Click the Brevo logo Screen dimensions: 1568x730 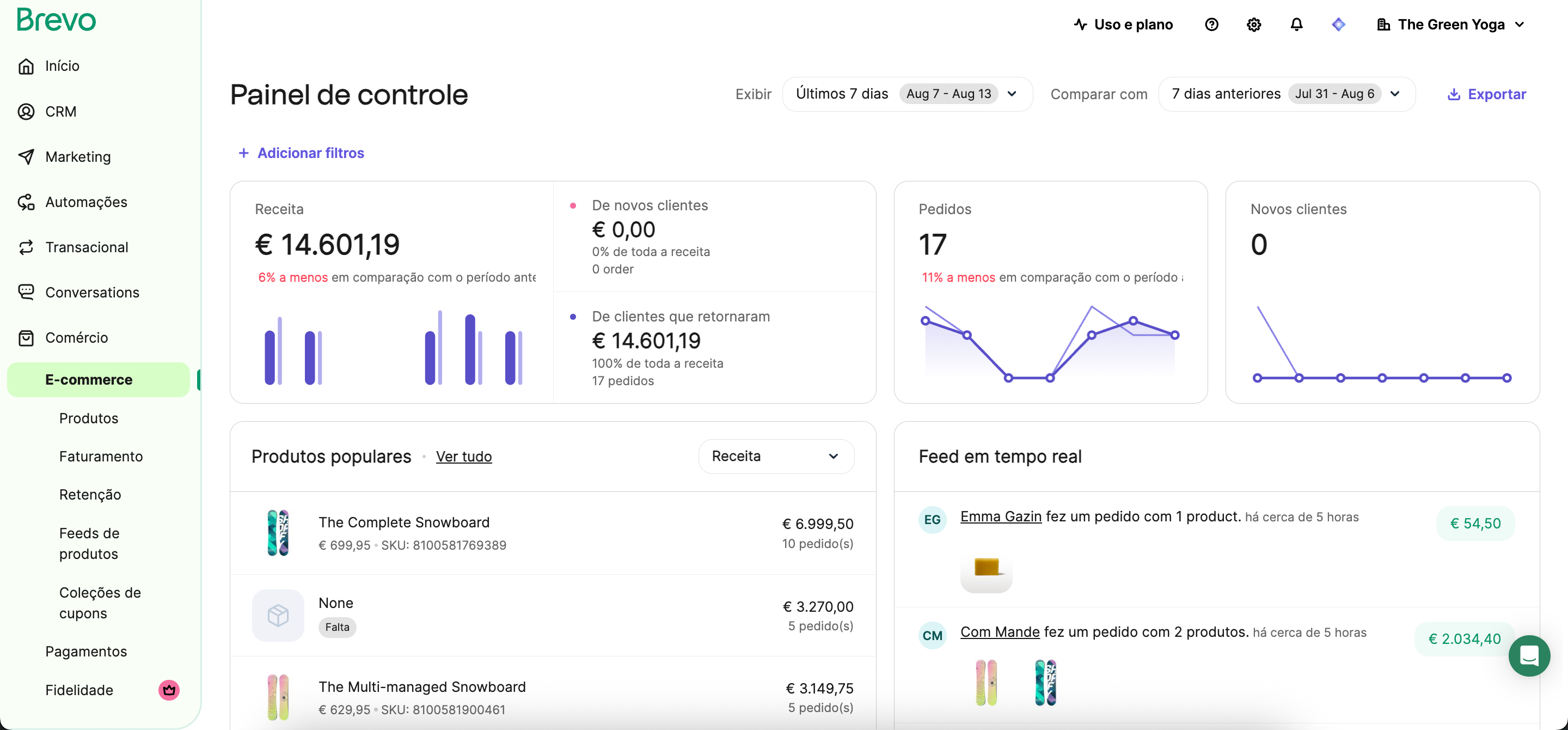click(56, 20)
